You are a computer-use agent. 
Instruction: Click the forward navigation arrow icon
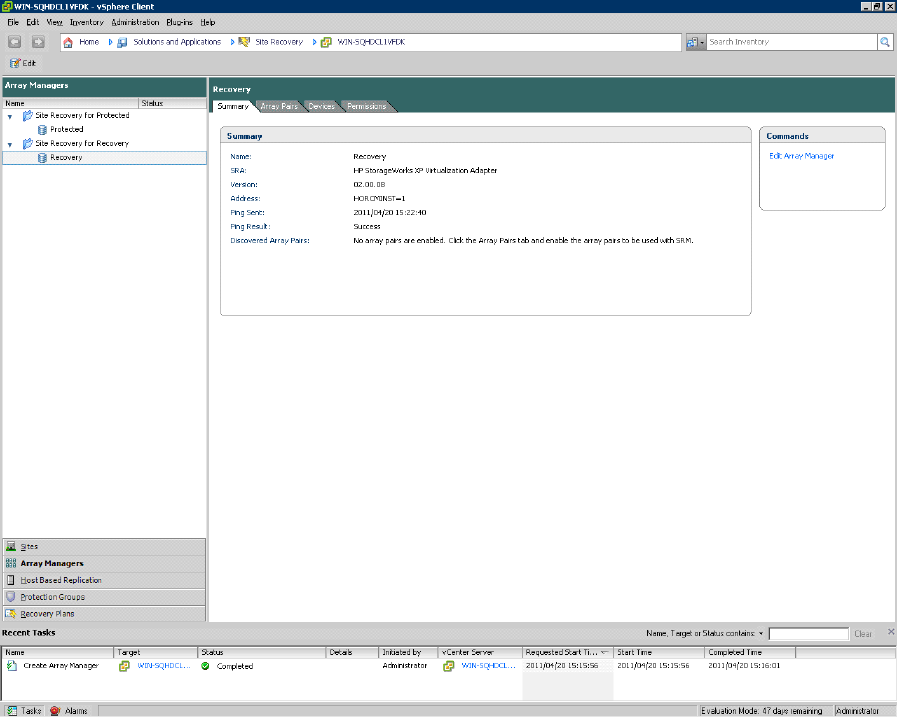tap(38, 42)
